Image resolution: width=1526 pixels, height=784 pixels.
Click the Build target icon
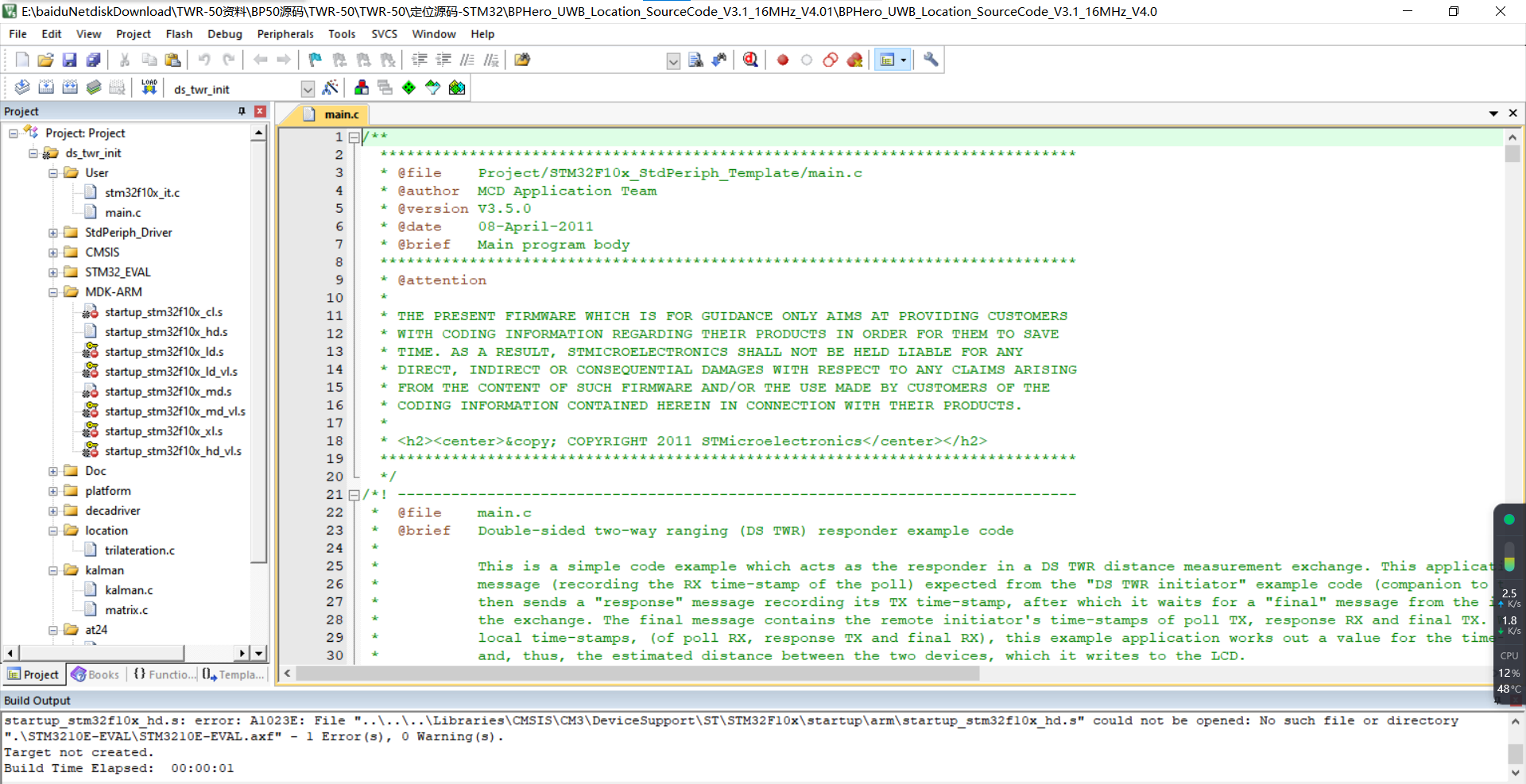46,87
